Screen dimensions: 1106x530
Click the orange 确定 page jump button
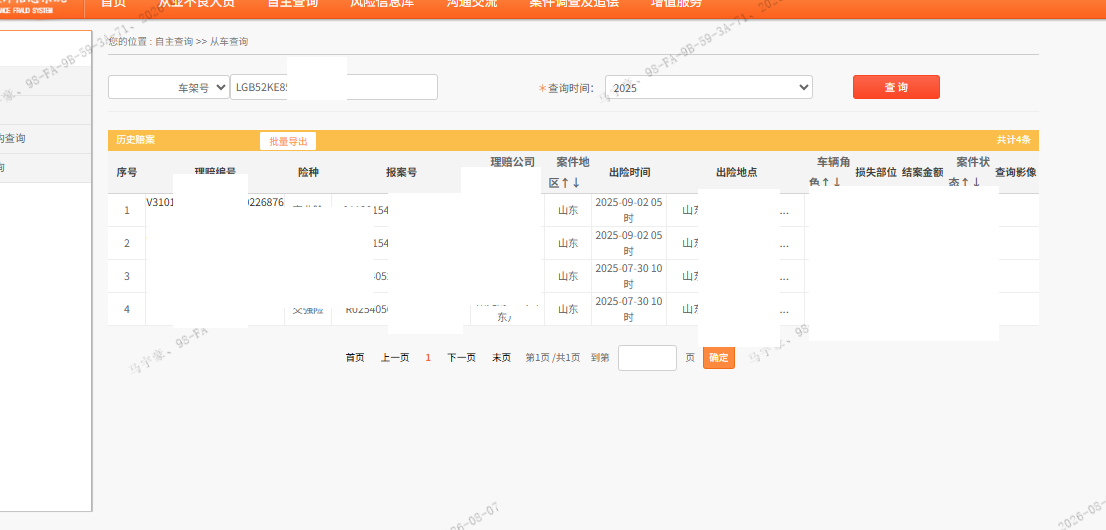[x=719, y=358]
